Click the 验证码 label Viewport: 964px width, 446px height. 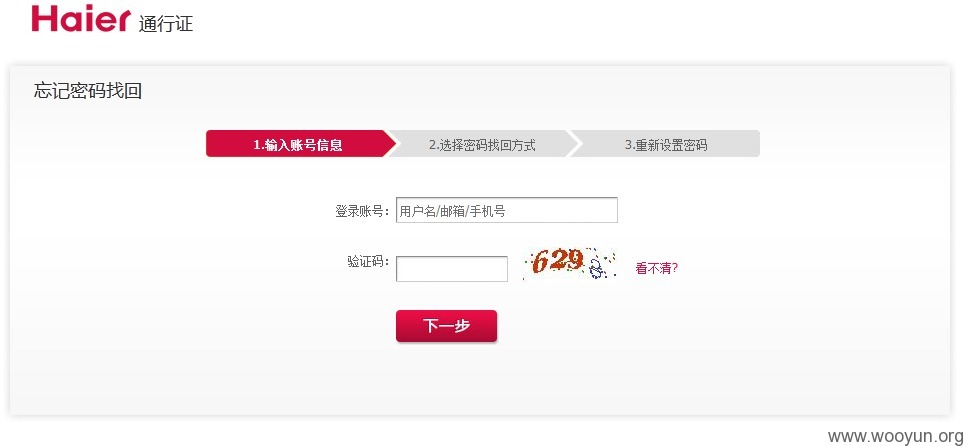369,261
